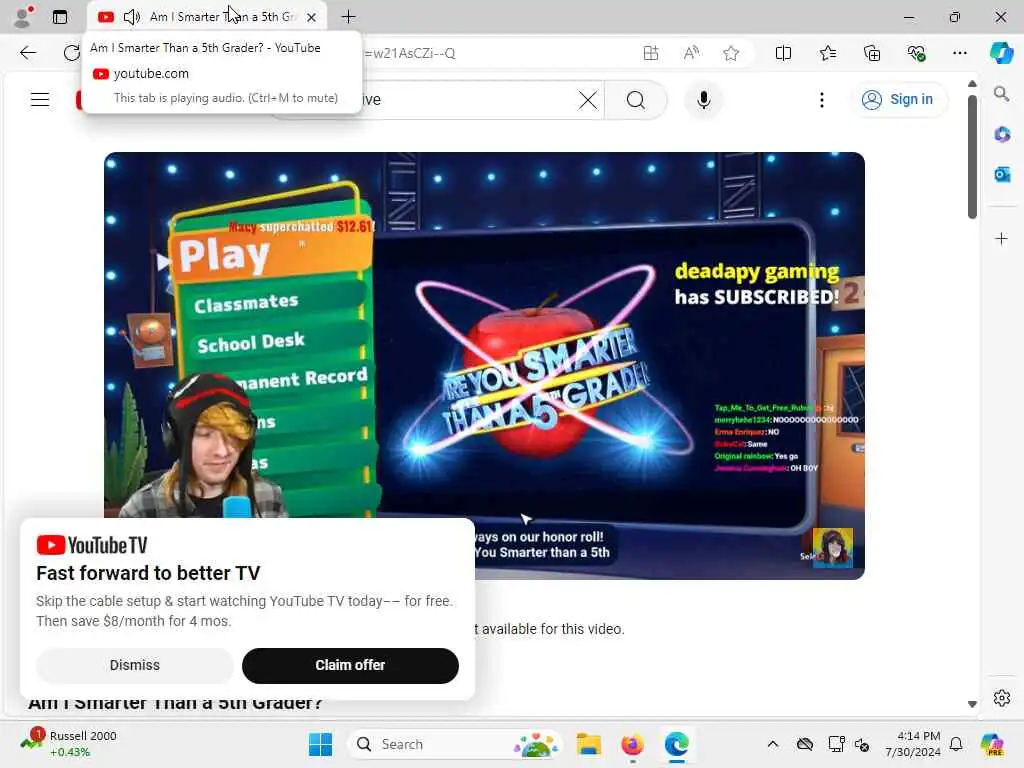Add this page to favorites with the star
Viewport: 1024px width, 768px height.
pos(731,53)
